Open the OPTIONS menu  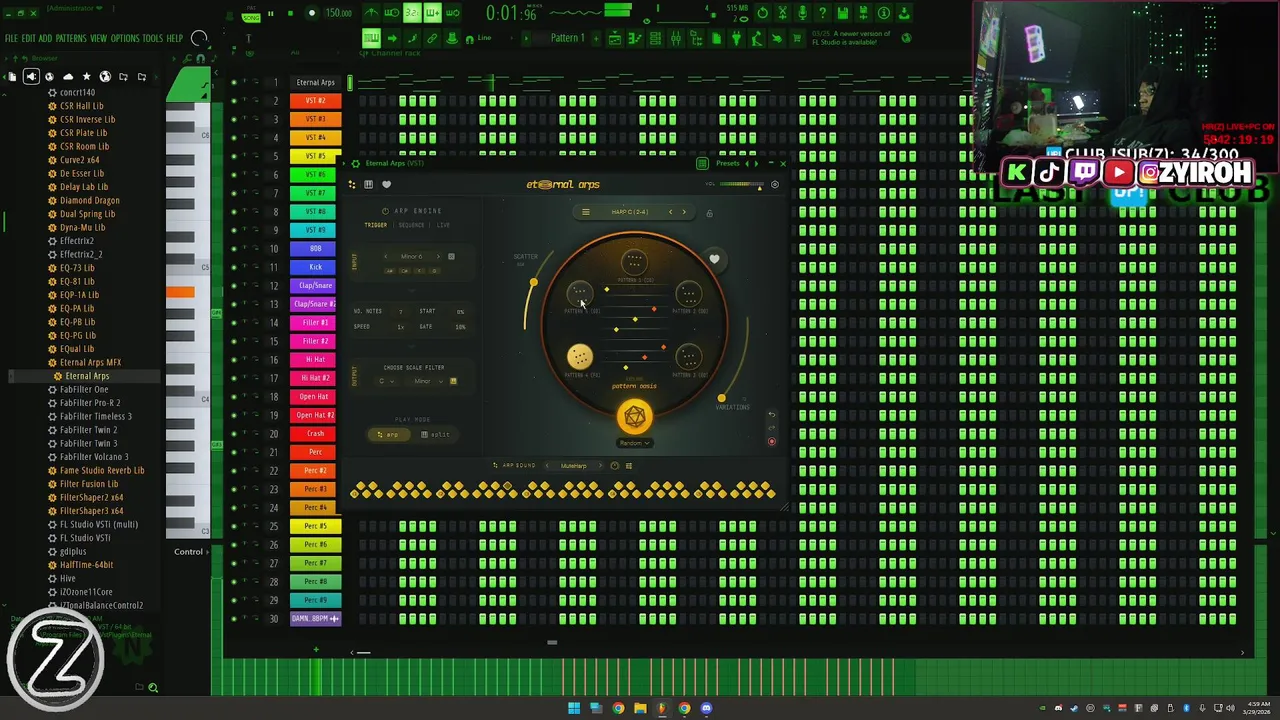125,38
